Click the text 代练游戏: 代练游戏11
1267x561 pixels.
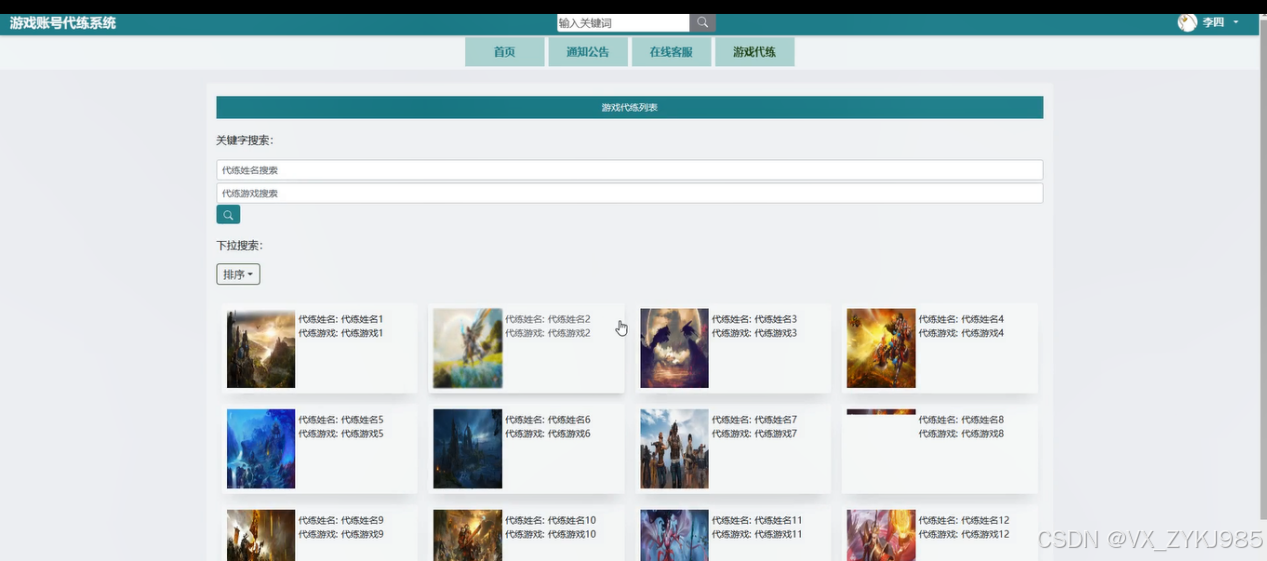[x=758, y=535]
